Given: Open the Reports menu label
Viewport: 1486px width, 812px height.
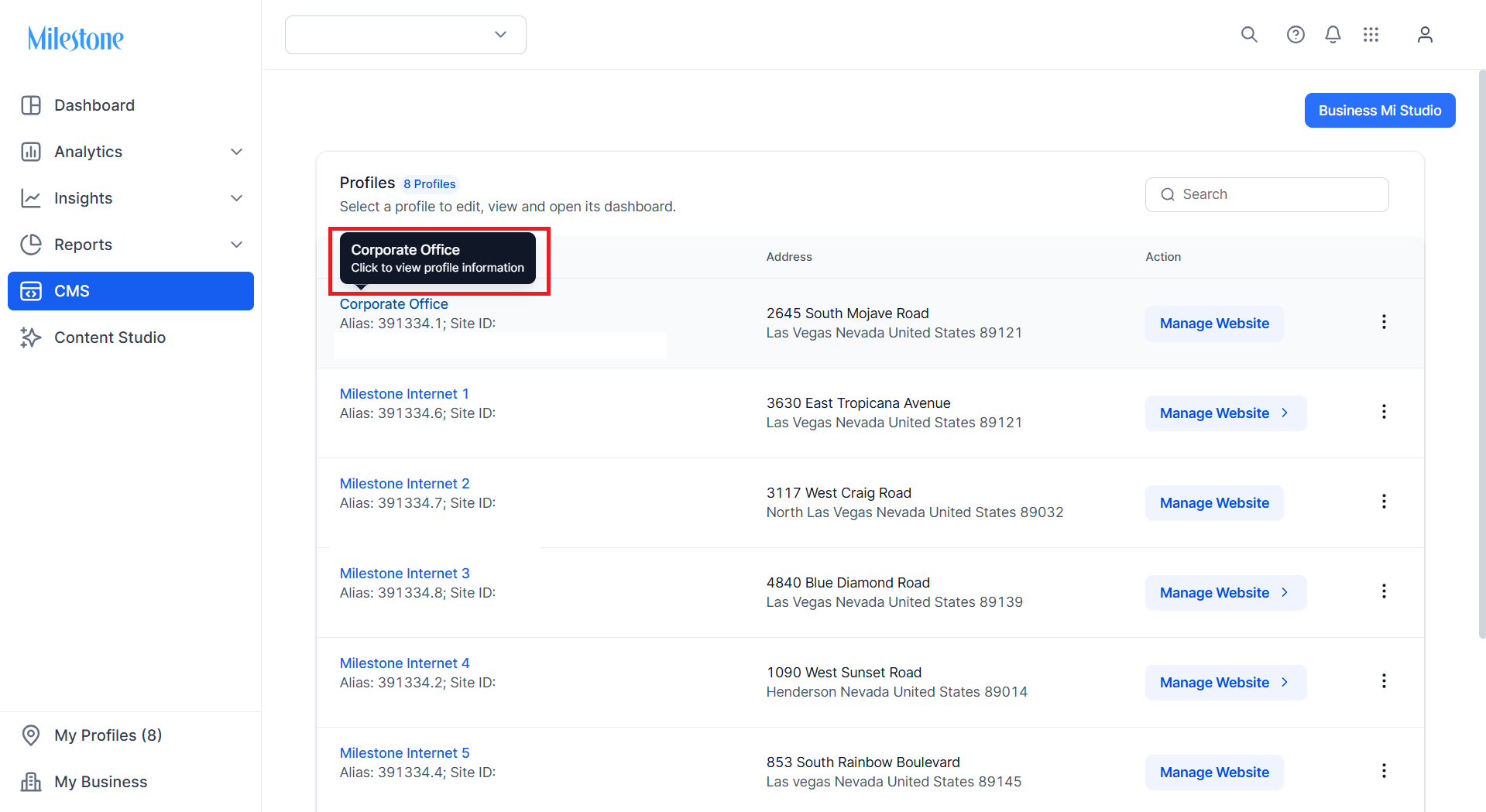Looking at the screenshot, I should click(x=83, y=245).
